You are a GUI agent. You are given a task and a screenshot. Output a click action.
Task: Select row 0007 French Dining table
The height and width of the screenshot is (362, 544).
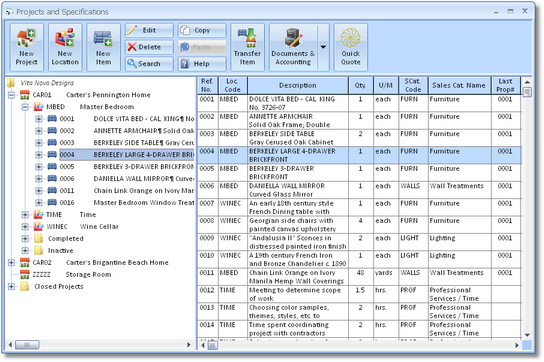[359, 207]
